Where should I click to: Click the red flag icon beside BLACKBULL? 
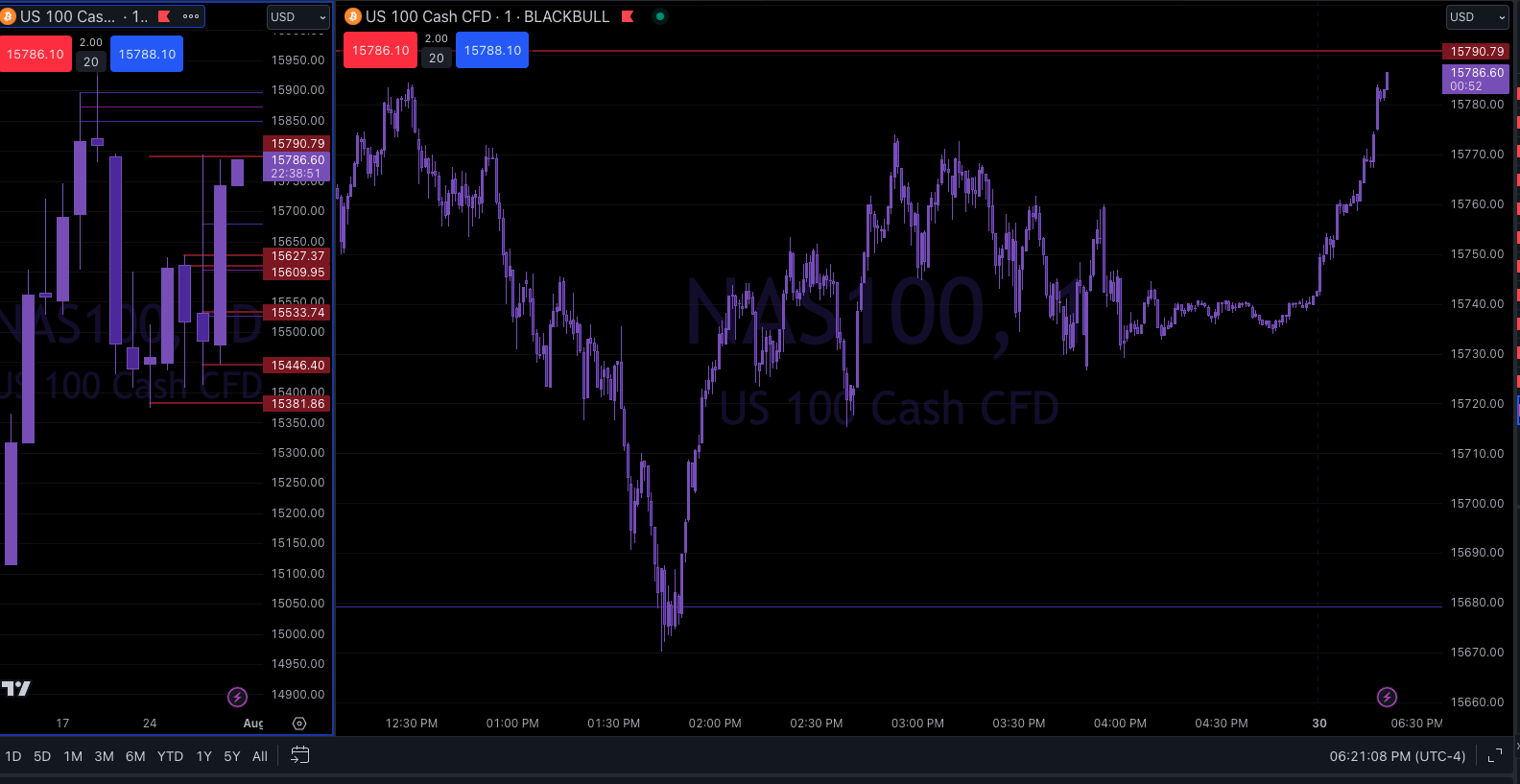(x=628, y=16)
